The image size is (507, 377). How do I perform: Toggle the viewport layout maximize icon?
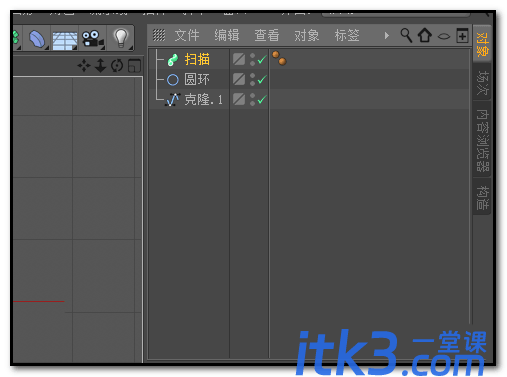tap(134, 66)
